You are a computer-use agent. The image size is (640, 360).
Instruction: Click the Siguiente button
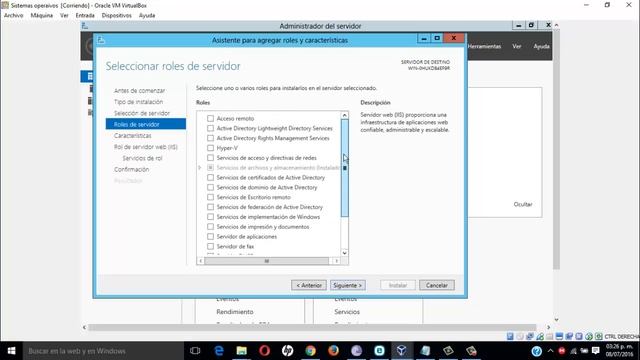click(348, 285)
